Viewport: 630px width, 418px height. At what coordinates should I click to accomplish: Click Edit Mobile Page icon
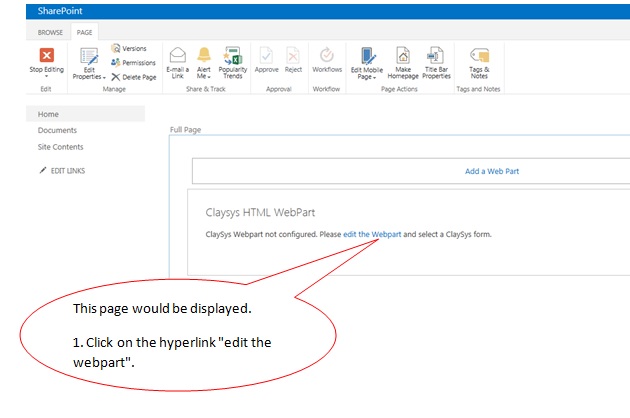click(367, 56)
